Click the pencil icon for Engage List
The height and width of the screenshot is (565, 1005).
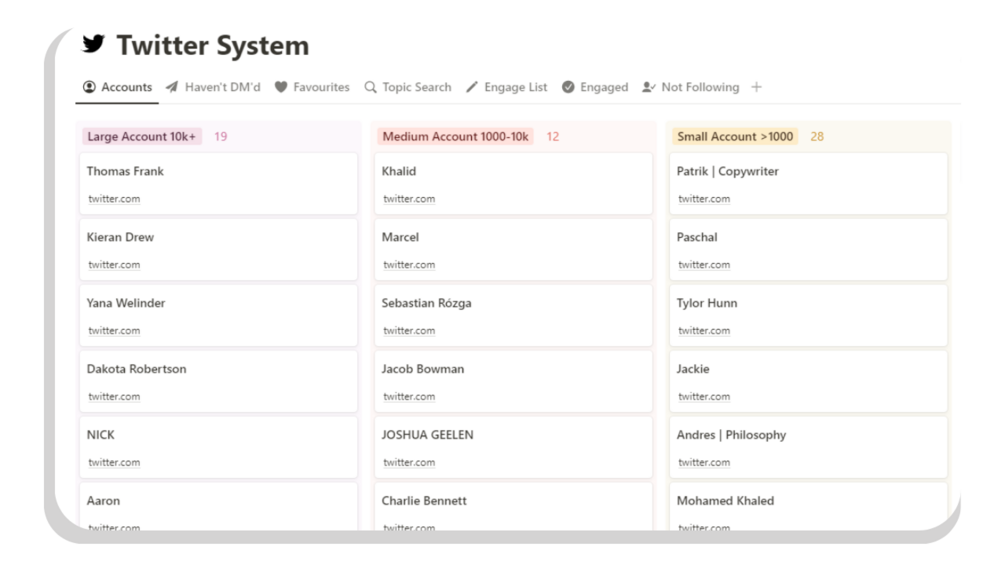(x=472, y=86)
